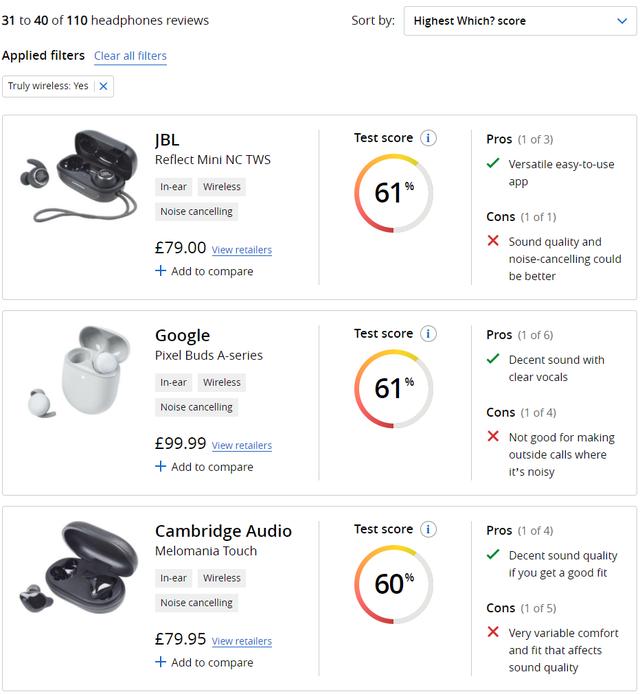The width and height of the screenshot is (640, 694).
Task: Remove the Truly wireless filter with the X icon
Action: tap(104, 86)
